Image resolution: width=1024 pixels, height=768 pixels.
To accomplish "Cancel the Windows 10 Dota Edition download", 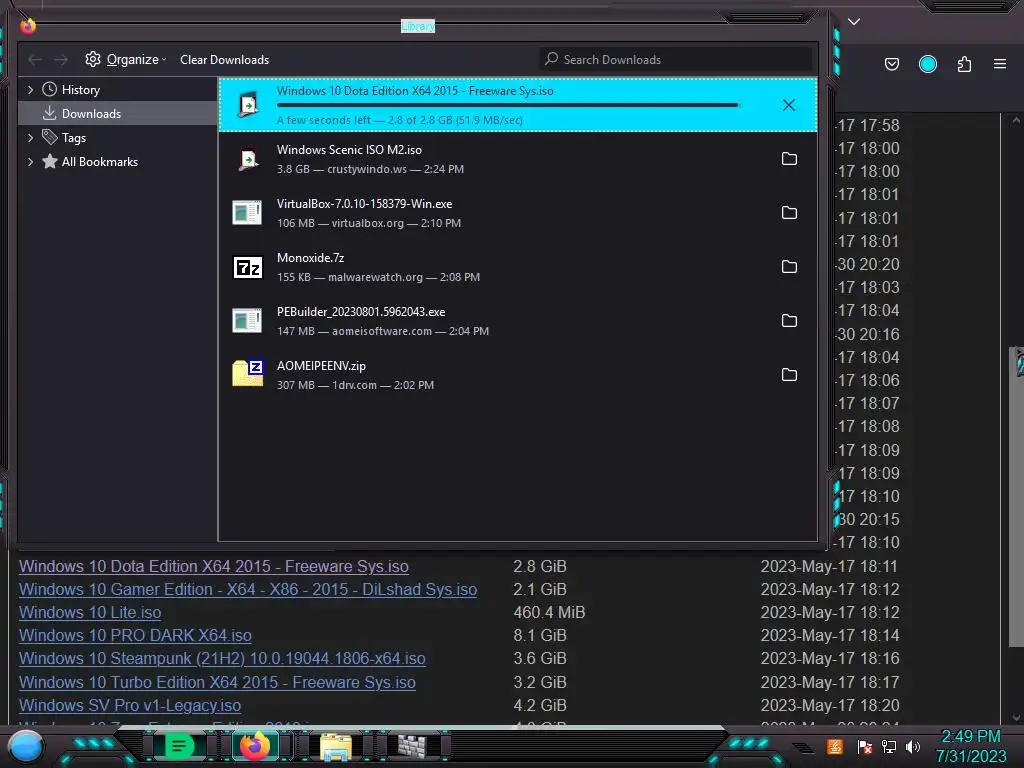I will click(x=789, y=105).
